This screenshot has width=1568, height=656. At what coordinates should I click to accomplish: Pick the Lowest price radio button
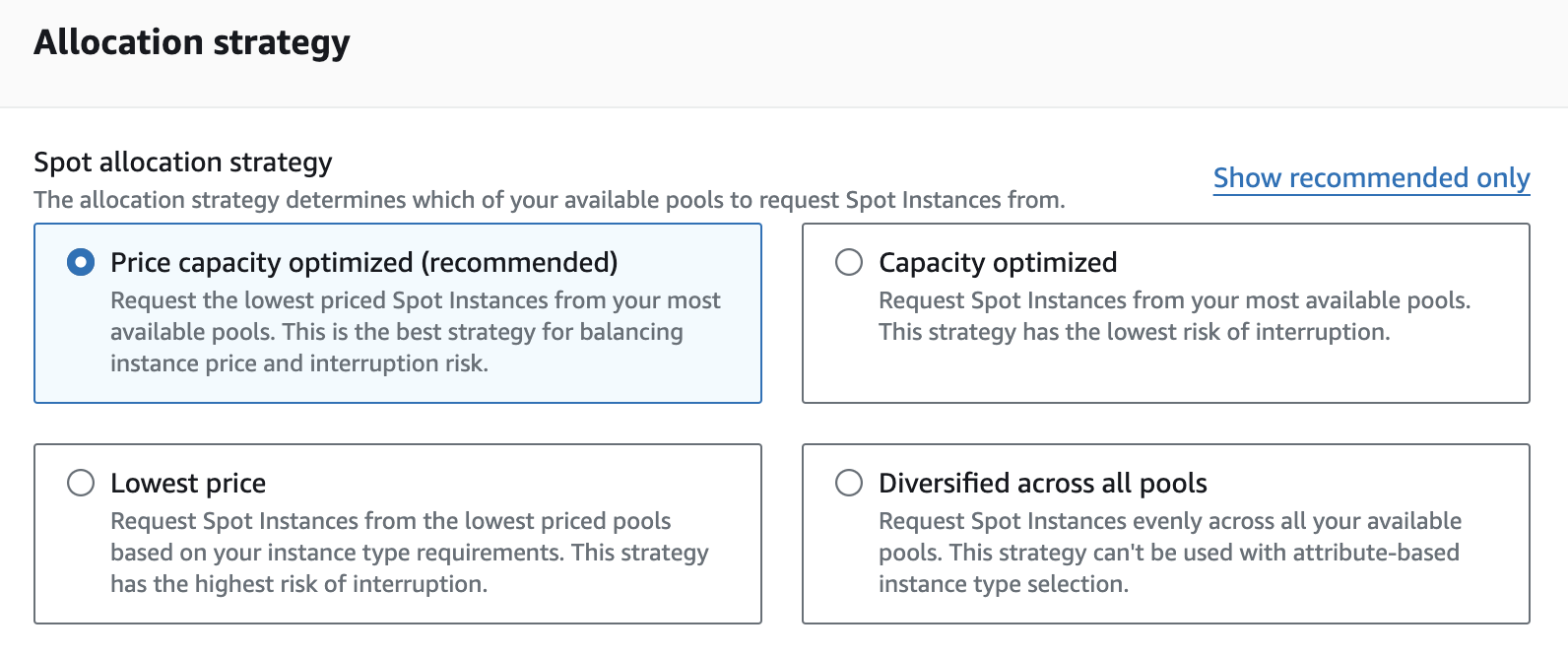[81, 484]
